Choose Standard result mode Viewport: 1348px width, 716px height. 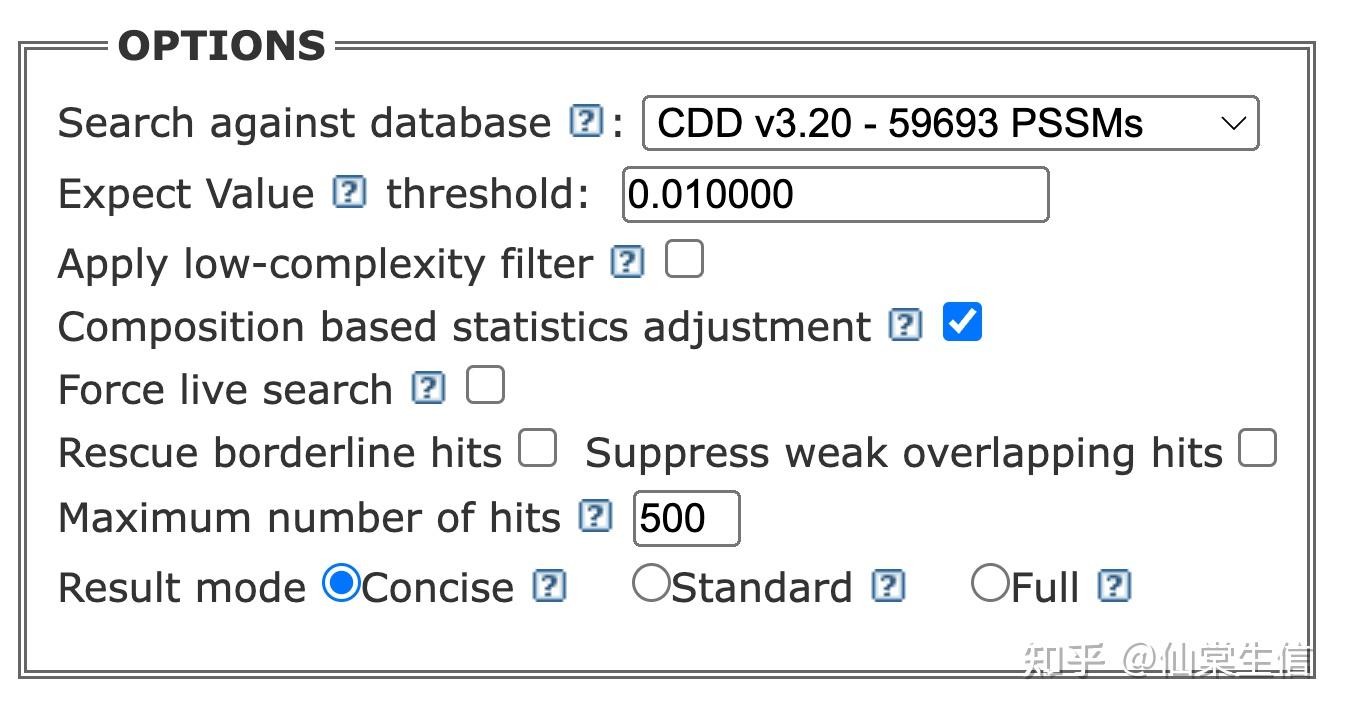(650, 584)
